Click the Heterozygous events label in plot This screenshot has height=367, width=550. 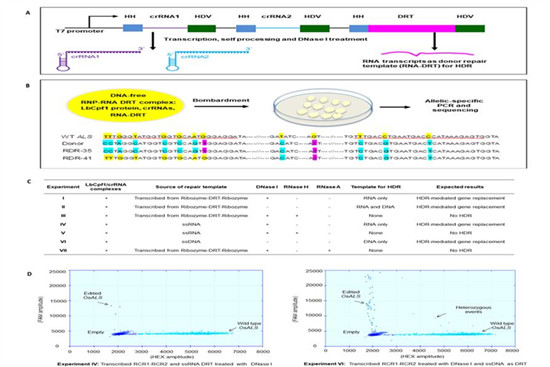(473, 309)
